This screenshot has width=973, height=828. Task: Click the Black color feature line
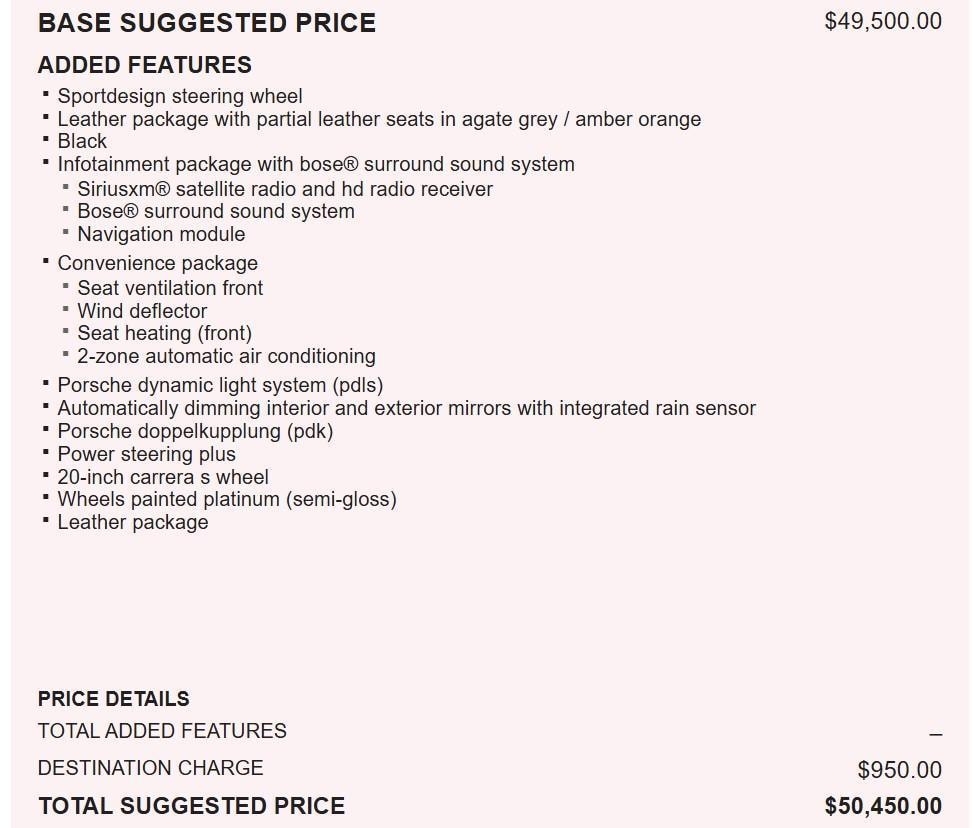(82, 141)
